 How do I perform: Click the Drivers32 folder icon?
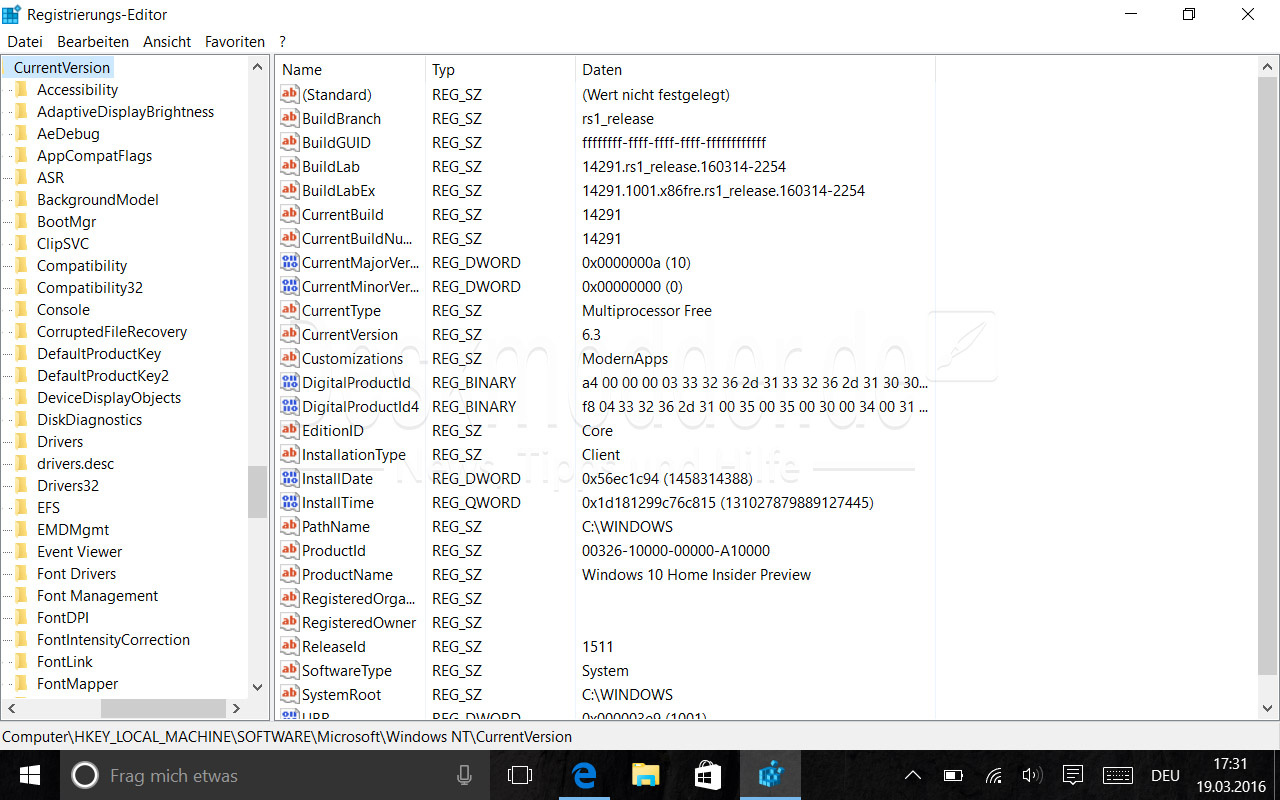tap(22, 485)
